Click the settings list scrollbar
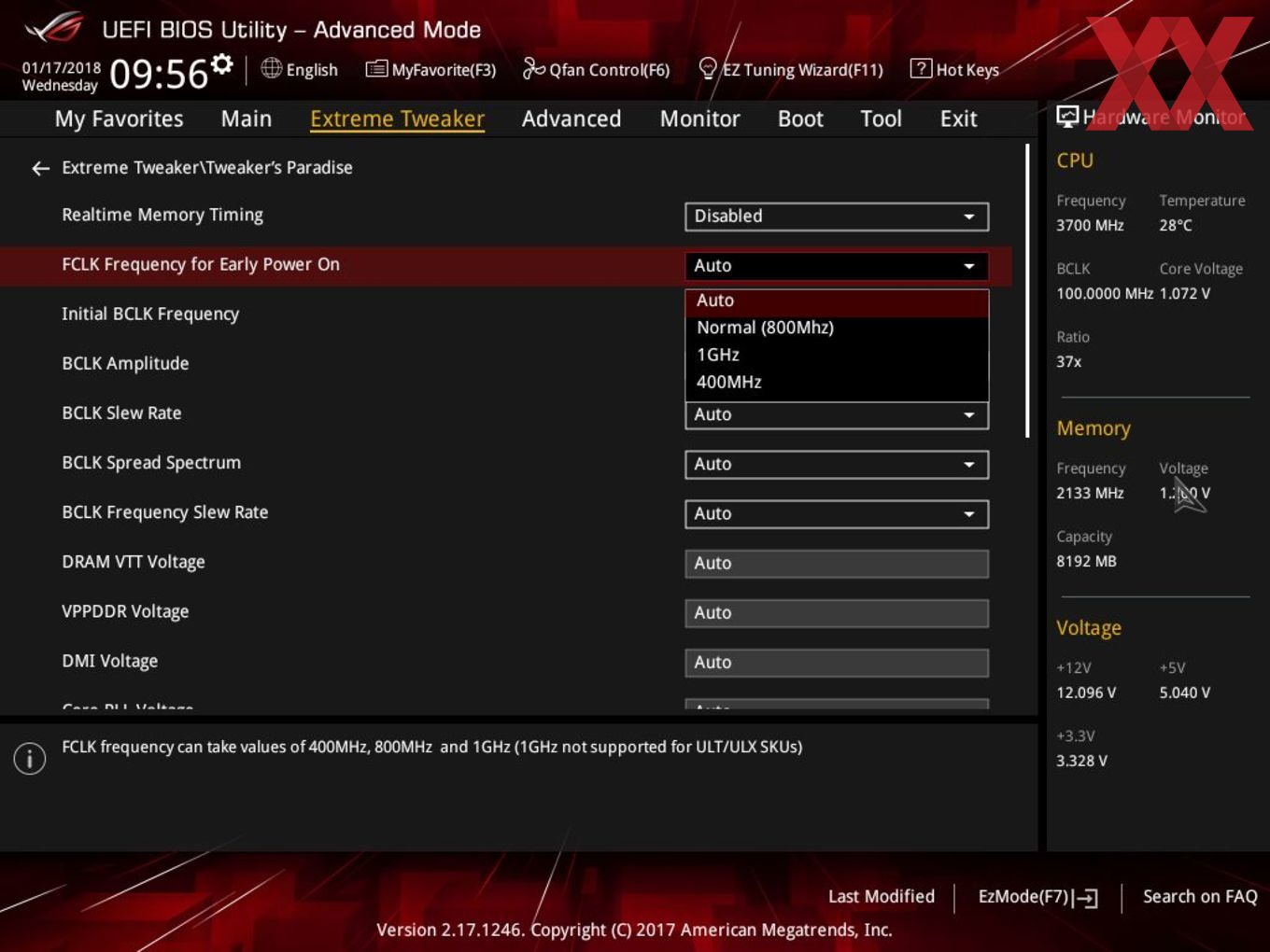Viewport: 1270px width, 952px height. pyautogui.click(x=1027, y=290)
